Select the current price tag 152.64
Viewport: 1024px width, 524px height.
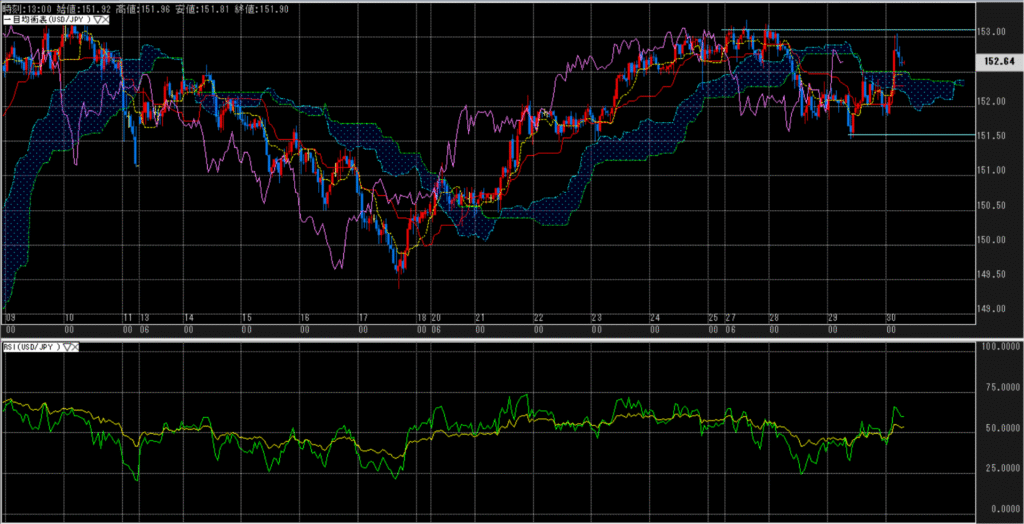pyautogui.click(x=999, y=62)
